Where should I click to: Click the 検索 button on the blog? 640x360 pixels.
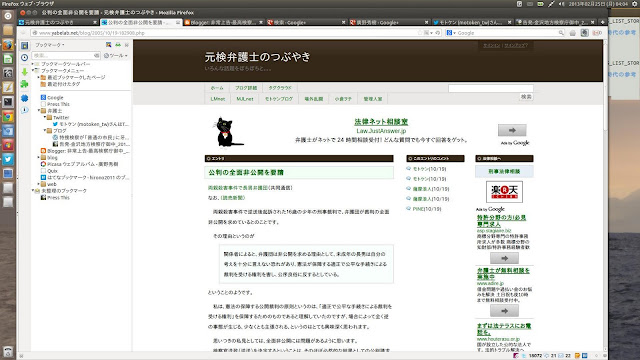526,97
